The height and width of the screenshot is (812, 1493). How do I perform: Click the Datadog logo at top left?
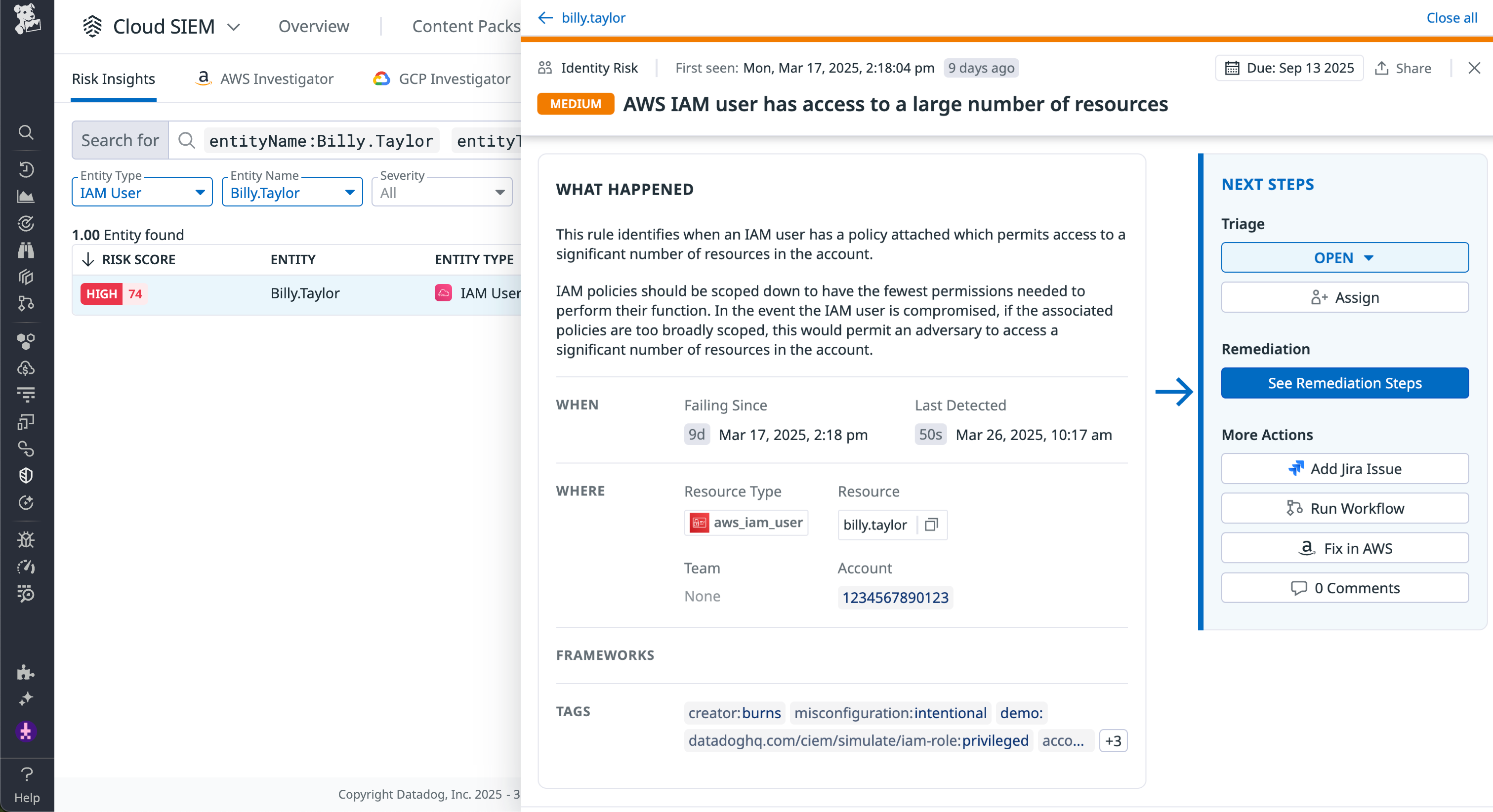pyautogui.click(x=26, y=19)
